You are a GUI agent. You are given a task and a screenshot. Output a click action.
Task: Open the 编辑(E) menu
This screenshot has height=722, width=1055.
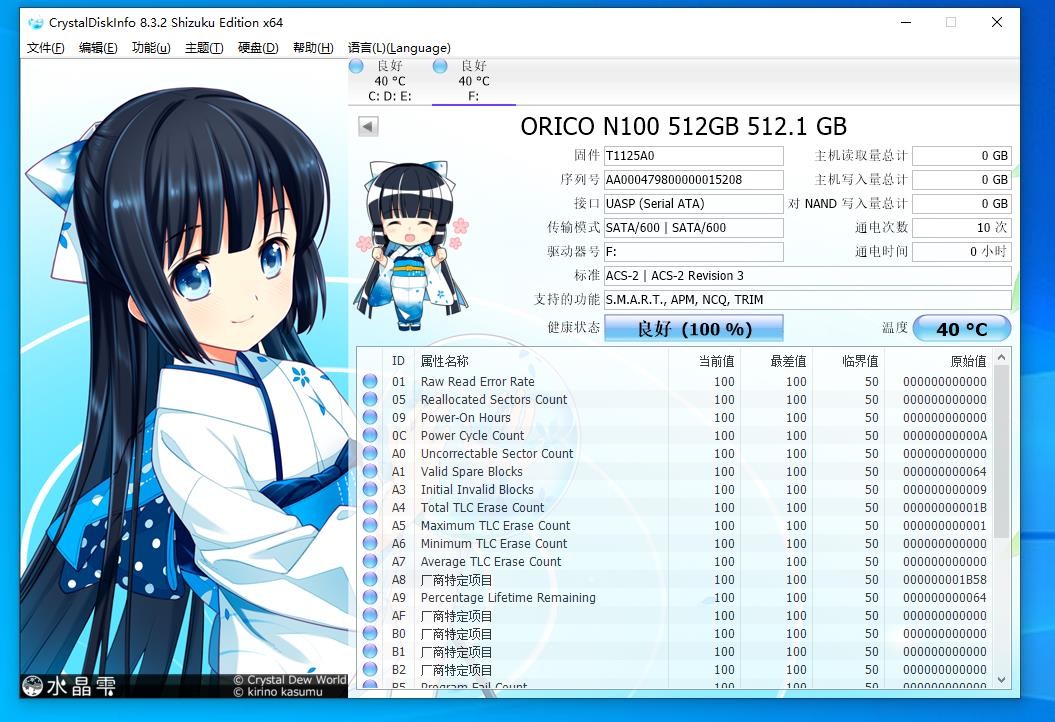pos(98,48)
